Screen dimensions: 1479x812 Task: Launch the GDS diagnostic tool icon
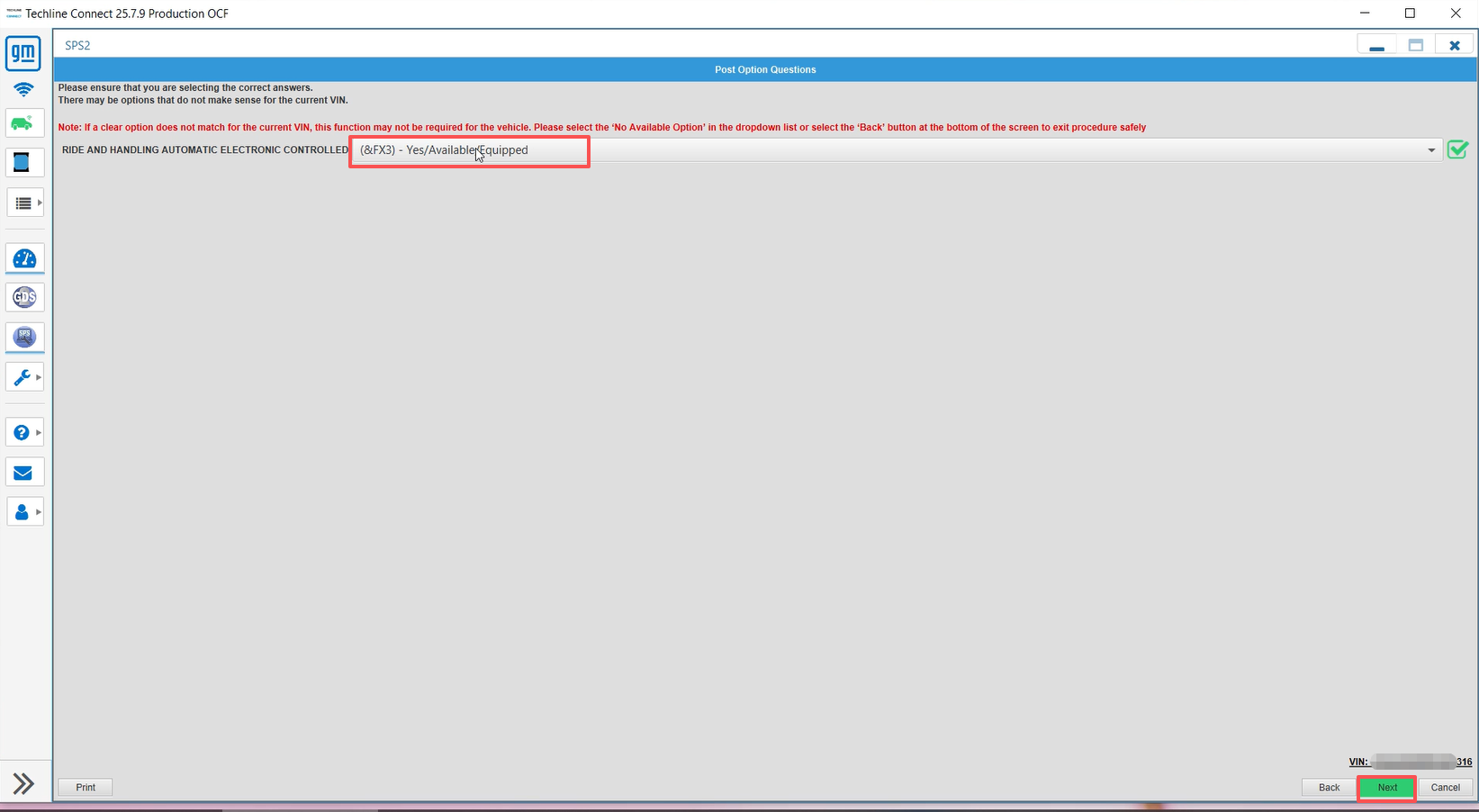click(x=24, y=297)
